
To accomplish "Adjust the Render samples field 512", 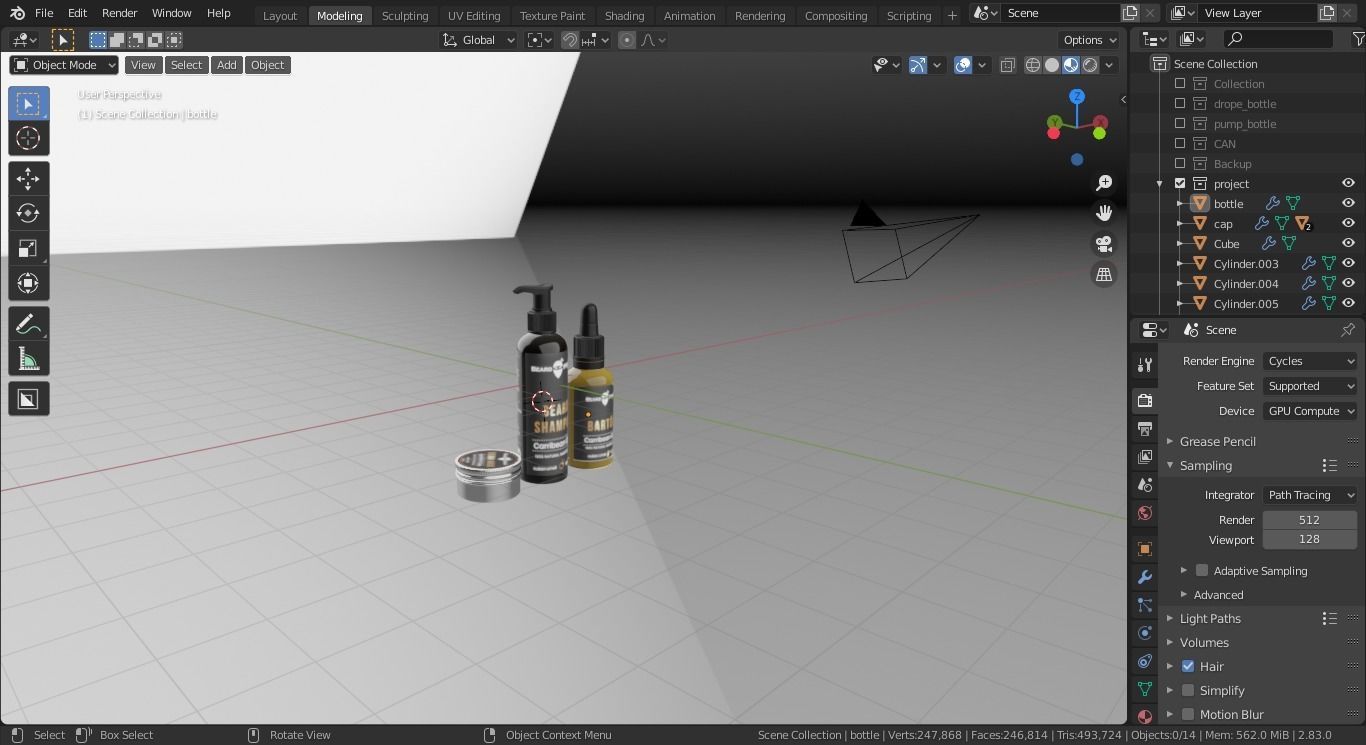I will click(1310, 520).
